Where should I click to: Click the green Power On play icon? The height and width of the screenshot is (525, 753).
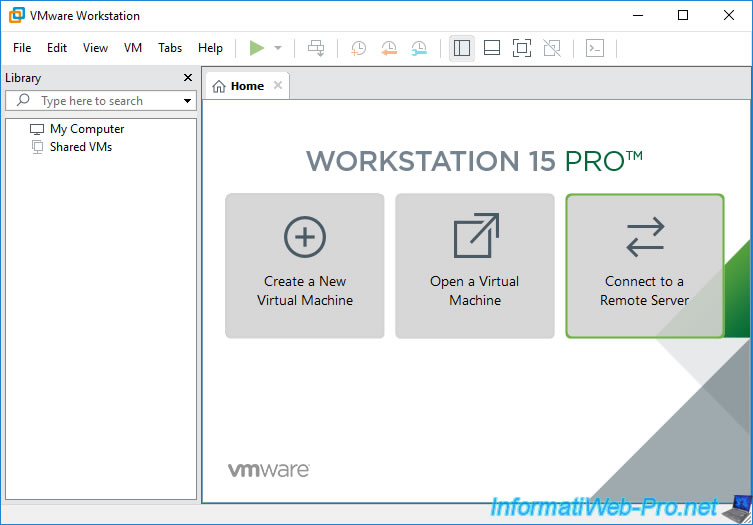coord(257,48)
